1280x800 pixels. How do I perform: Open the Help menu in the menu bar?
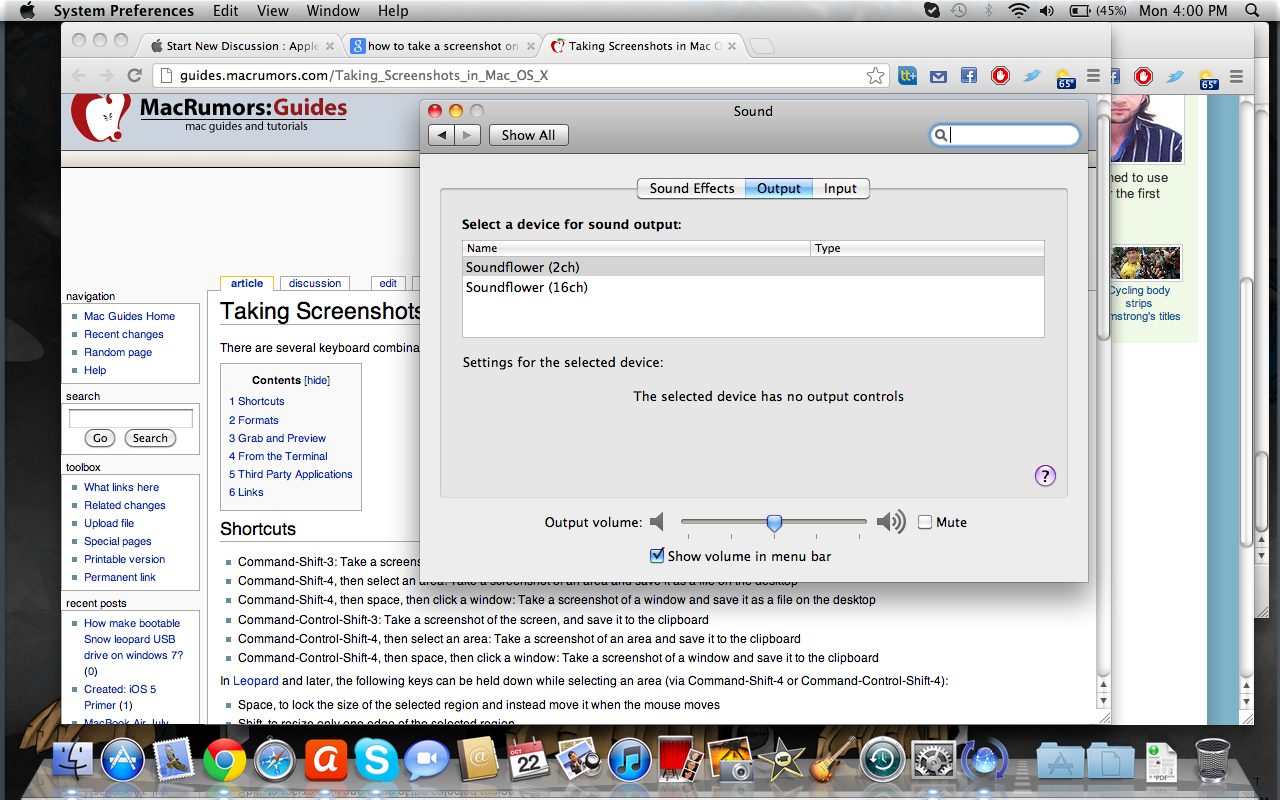(x=394, y=11)
